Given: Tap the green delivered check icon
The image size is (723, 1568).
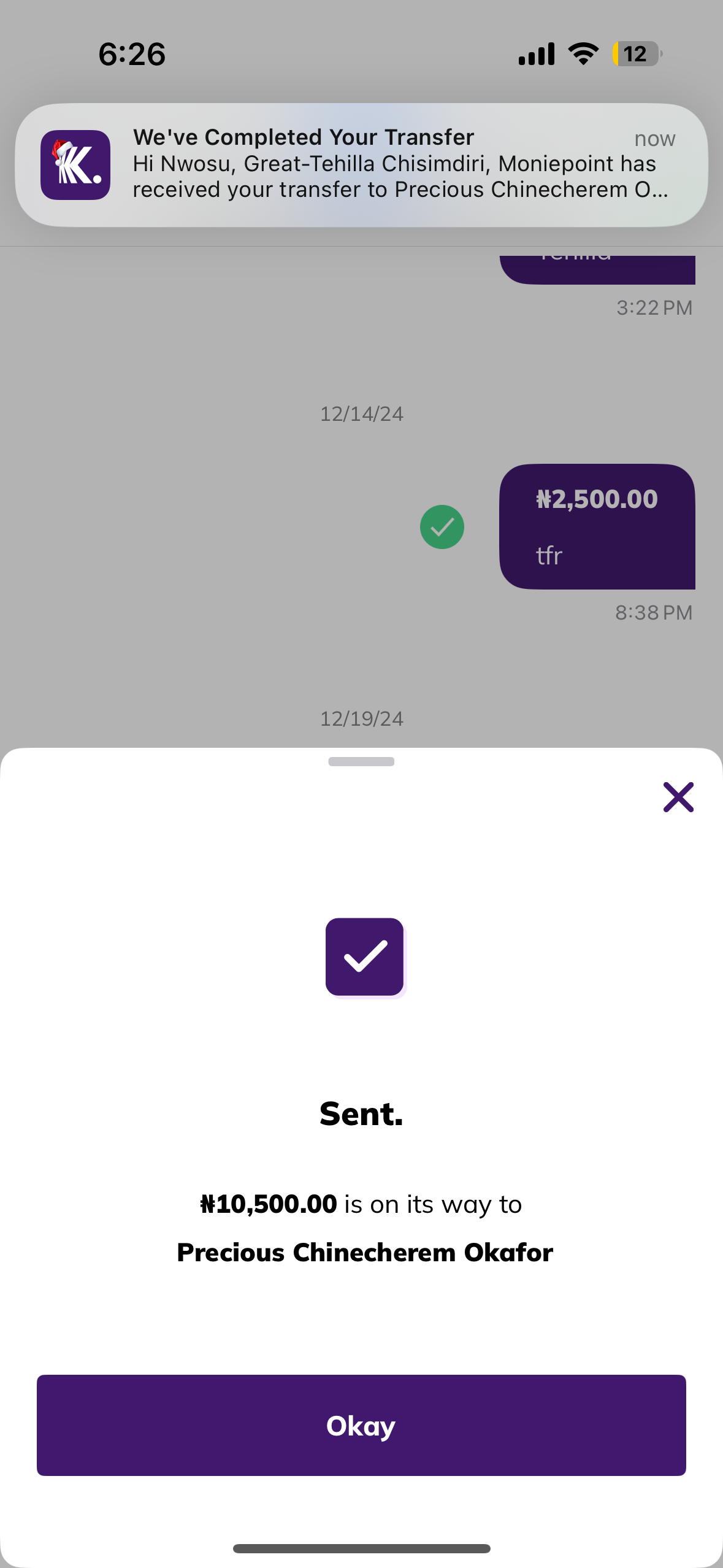Looking at the screenshot, I should (442, 527).
